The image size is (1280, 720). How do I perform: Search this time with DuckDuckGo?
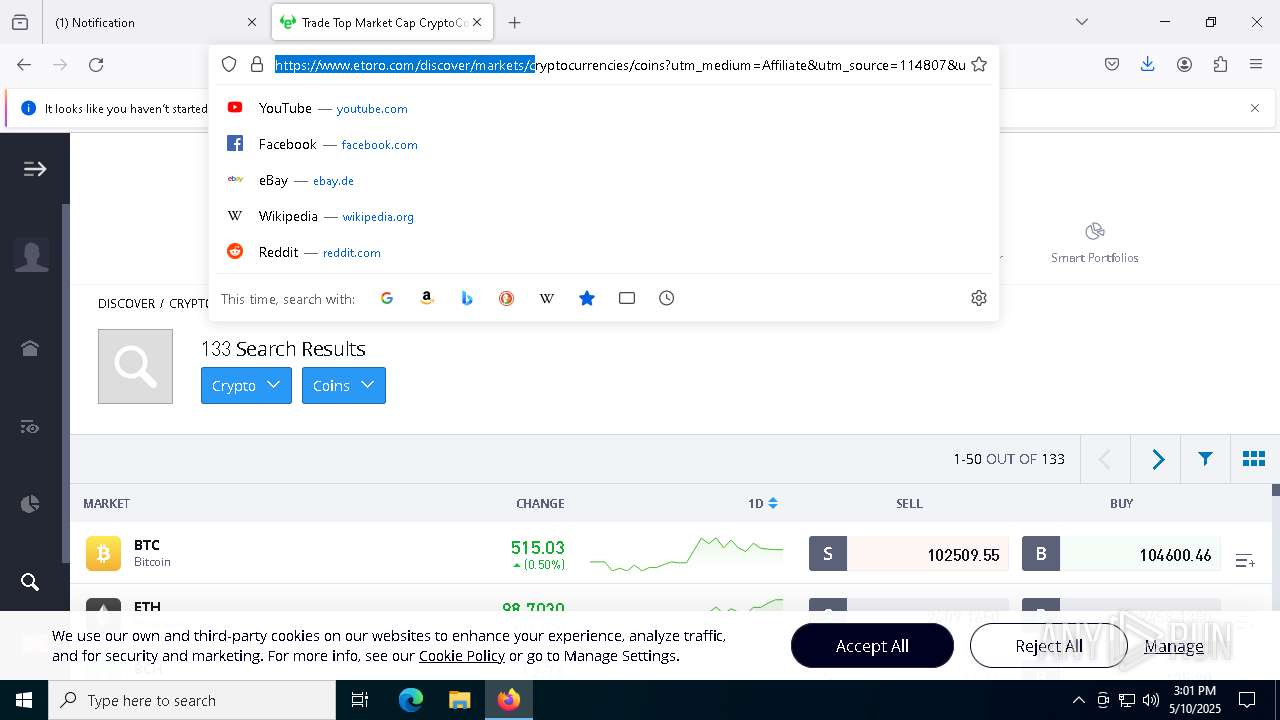tap(507, 298)
